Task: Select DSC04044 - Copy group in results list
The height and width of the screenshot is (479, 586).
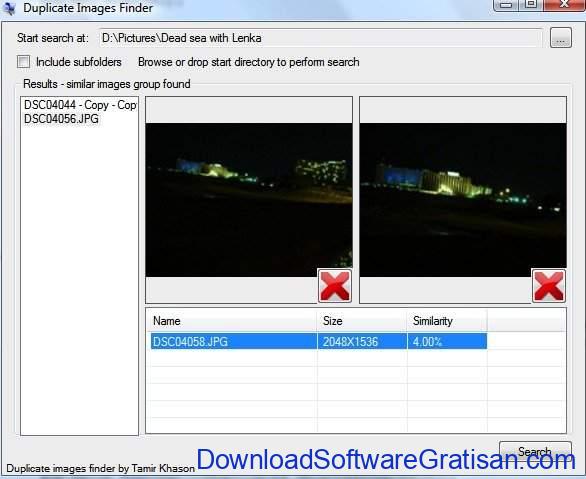Action: click(x=80, y=105)
